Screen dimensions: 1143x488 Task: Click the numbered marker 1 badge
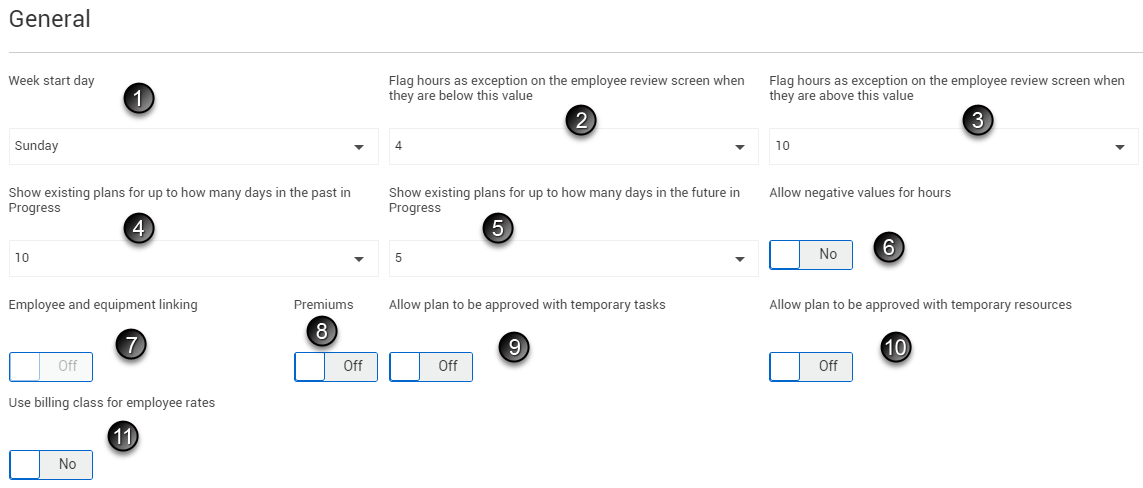click(x=139, y=98)
